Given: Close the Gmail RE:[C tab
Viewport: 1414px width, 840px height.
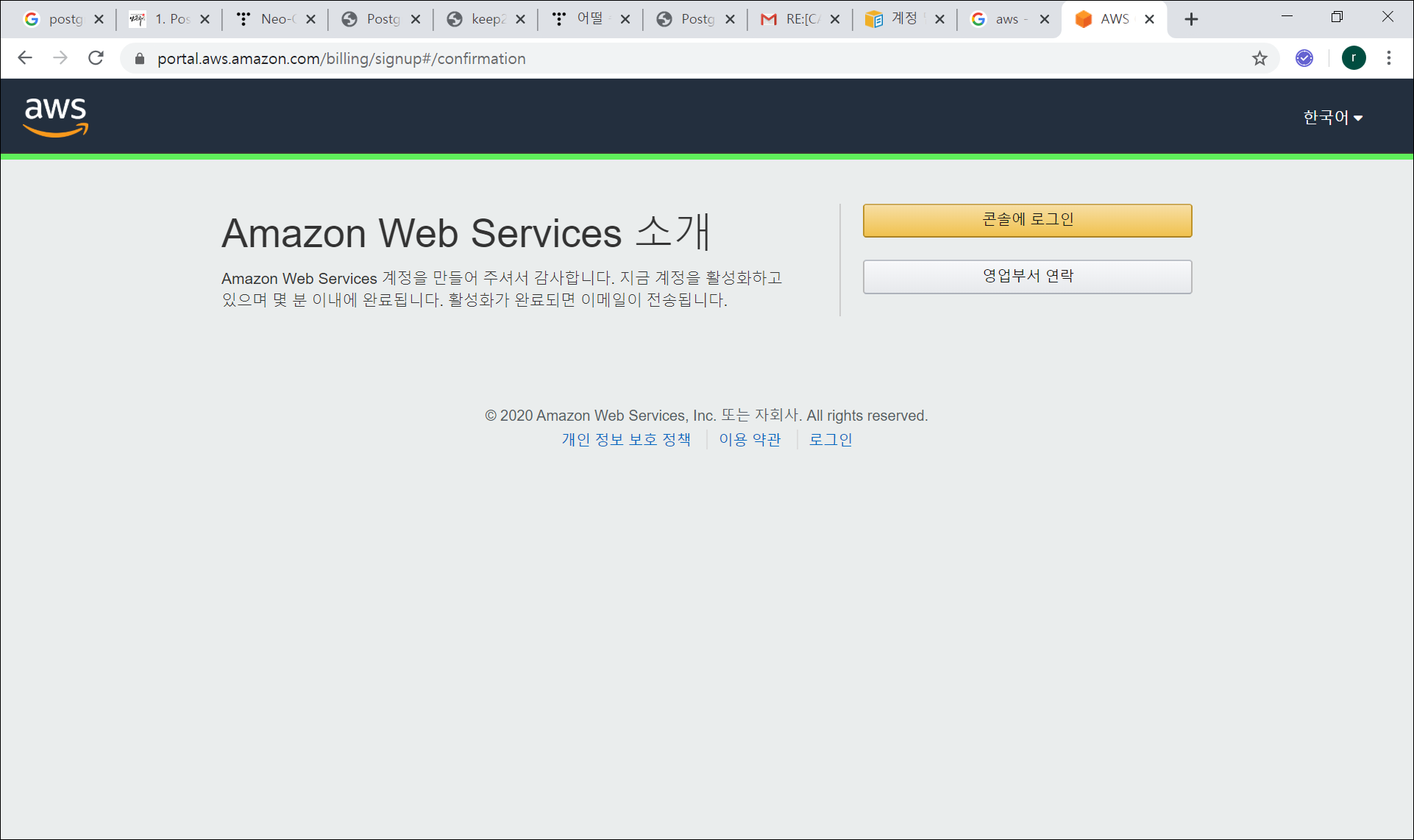Looking at the screenshot, I should click(x=835, y=20).
